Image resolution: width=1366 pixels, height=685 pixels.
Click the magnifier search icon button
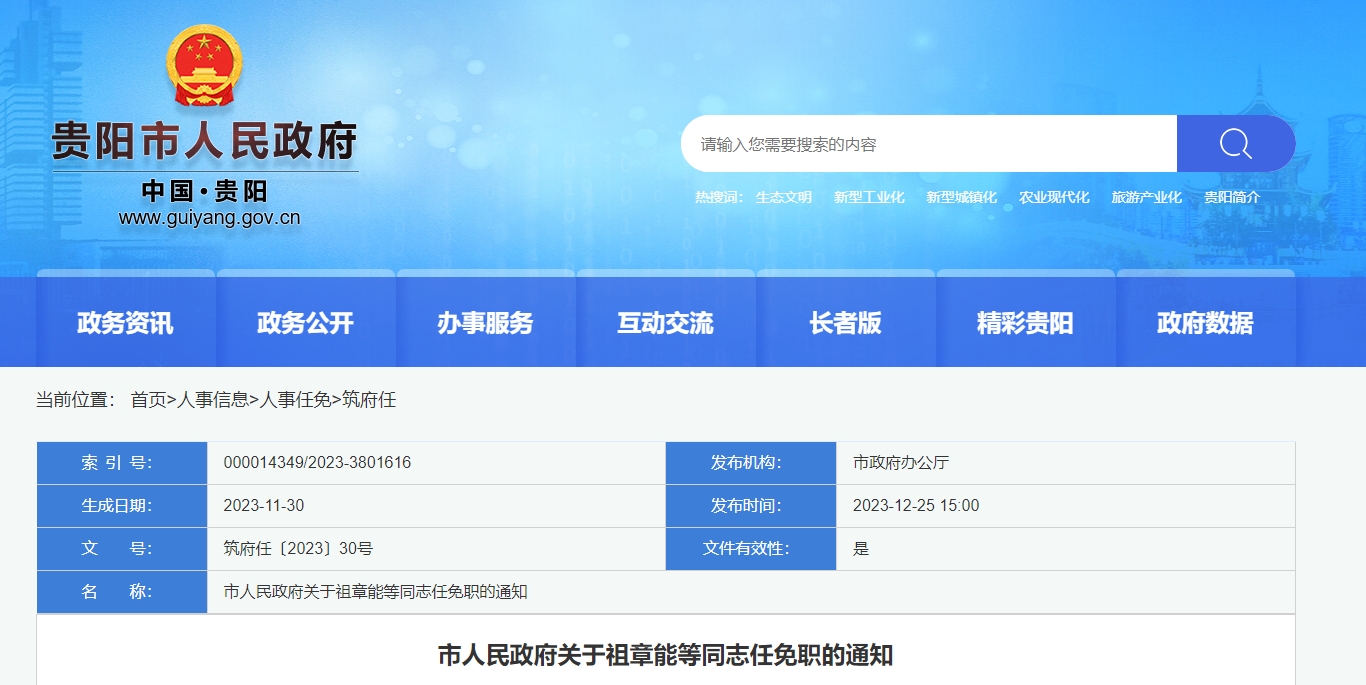(1235, 144)
